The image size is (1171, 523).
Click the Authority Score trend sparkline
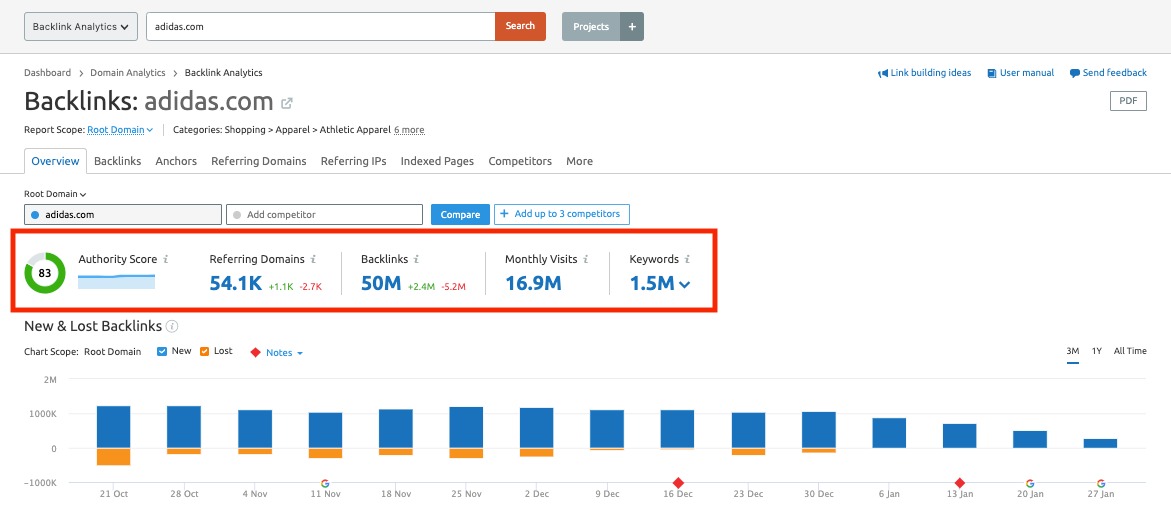[x=117, y=281]
